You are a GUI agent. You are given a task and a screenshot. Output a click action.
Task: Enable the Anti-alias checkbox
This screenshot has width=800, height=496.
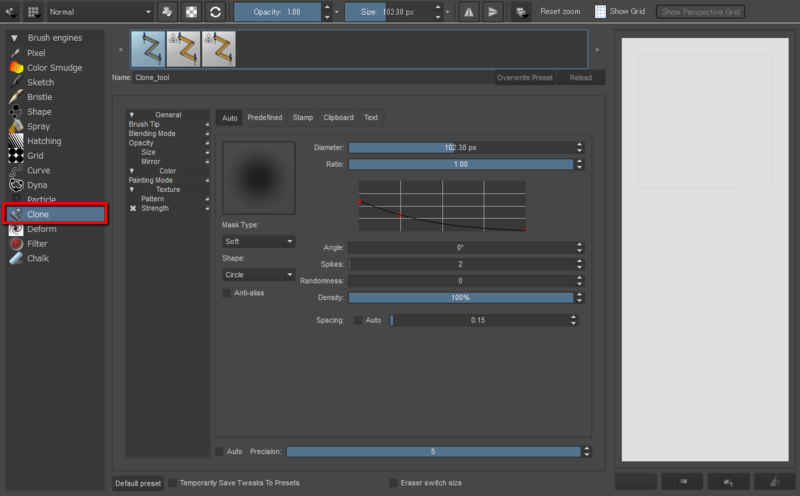227,293
